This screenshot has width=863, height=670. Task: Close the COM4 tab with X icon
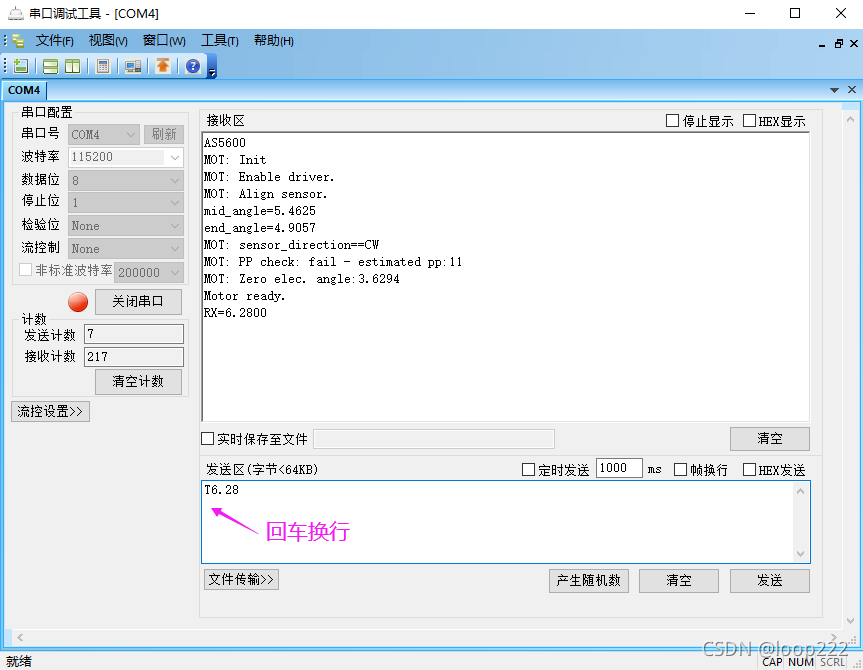851,89
